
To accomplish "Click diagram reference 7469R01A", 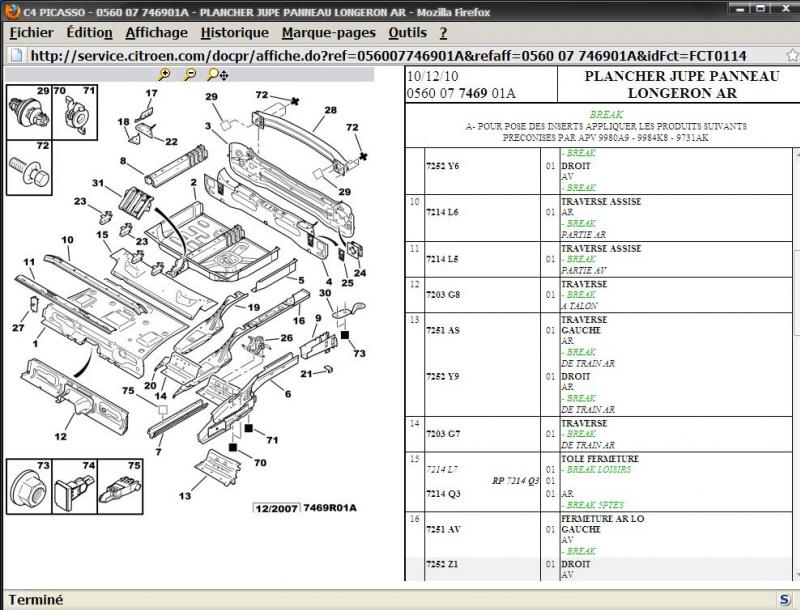I will point(330,508).
